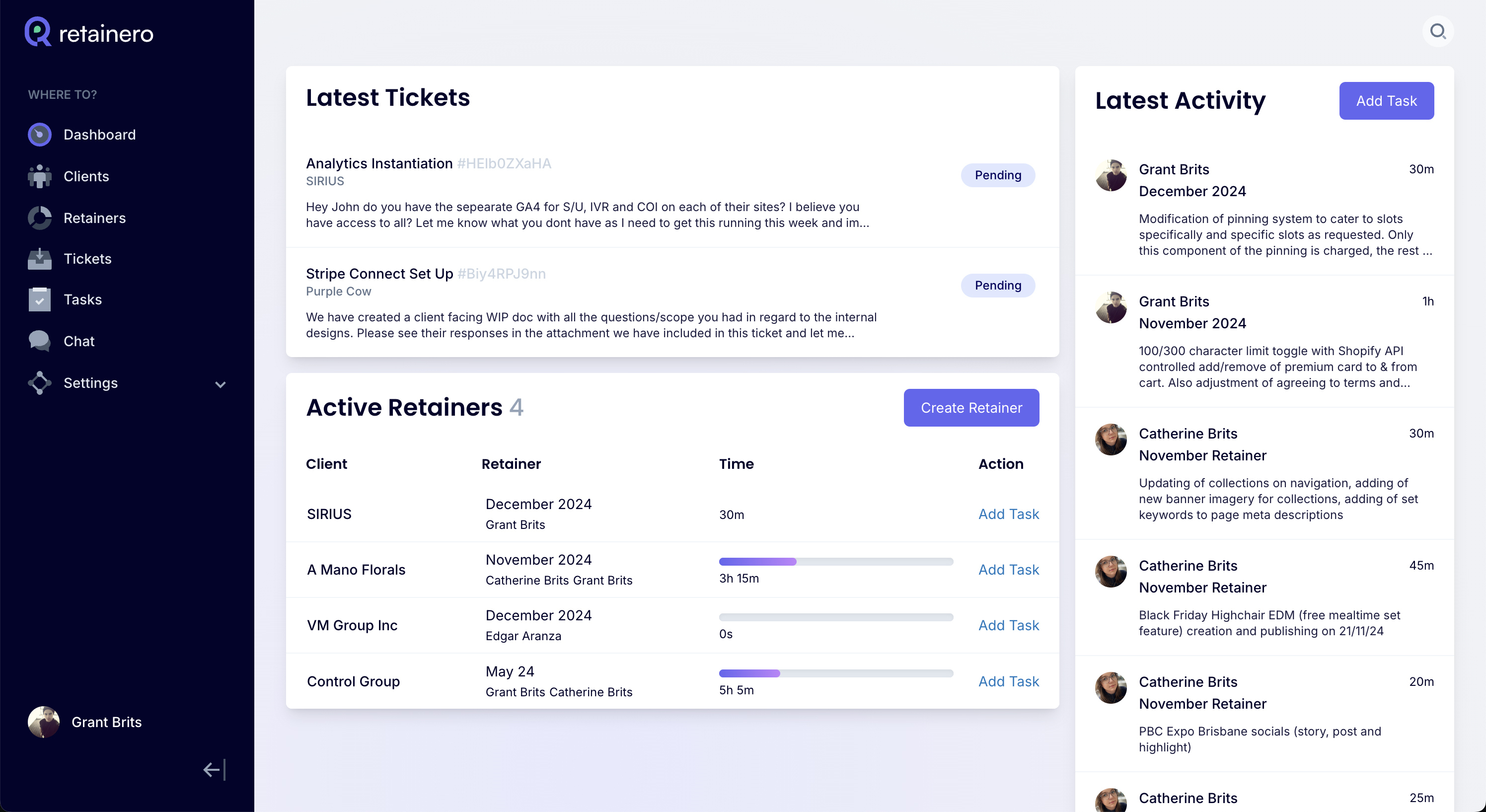Click the Retainers pie chart icon
1486x812 pixels.
[x=39, y=218]
